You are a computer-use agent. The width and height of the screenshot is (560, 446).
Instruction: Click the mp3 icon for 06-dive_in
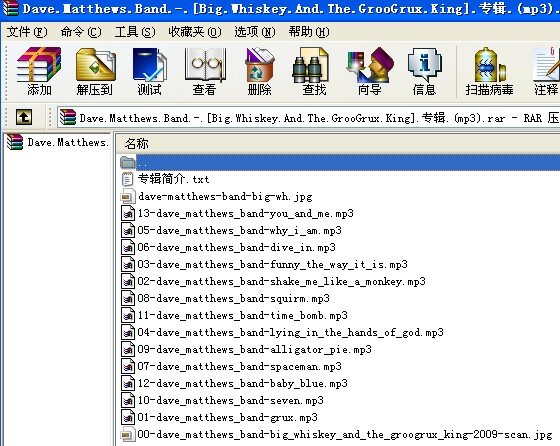click(128, 247)
